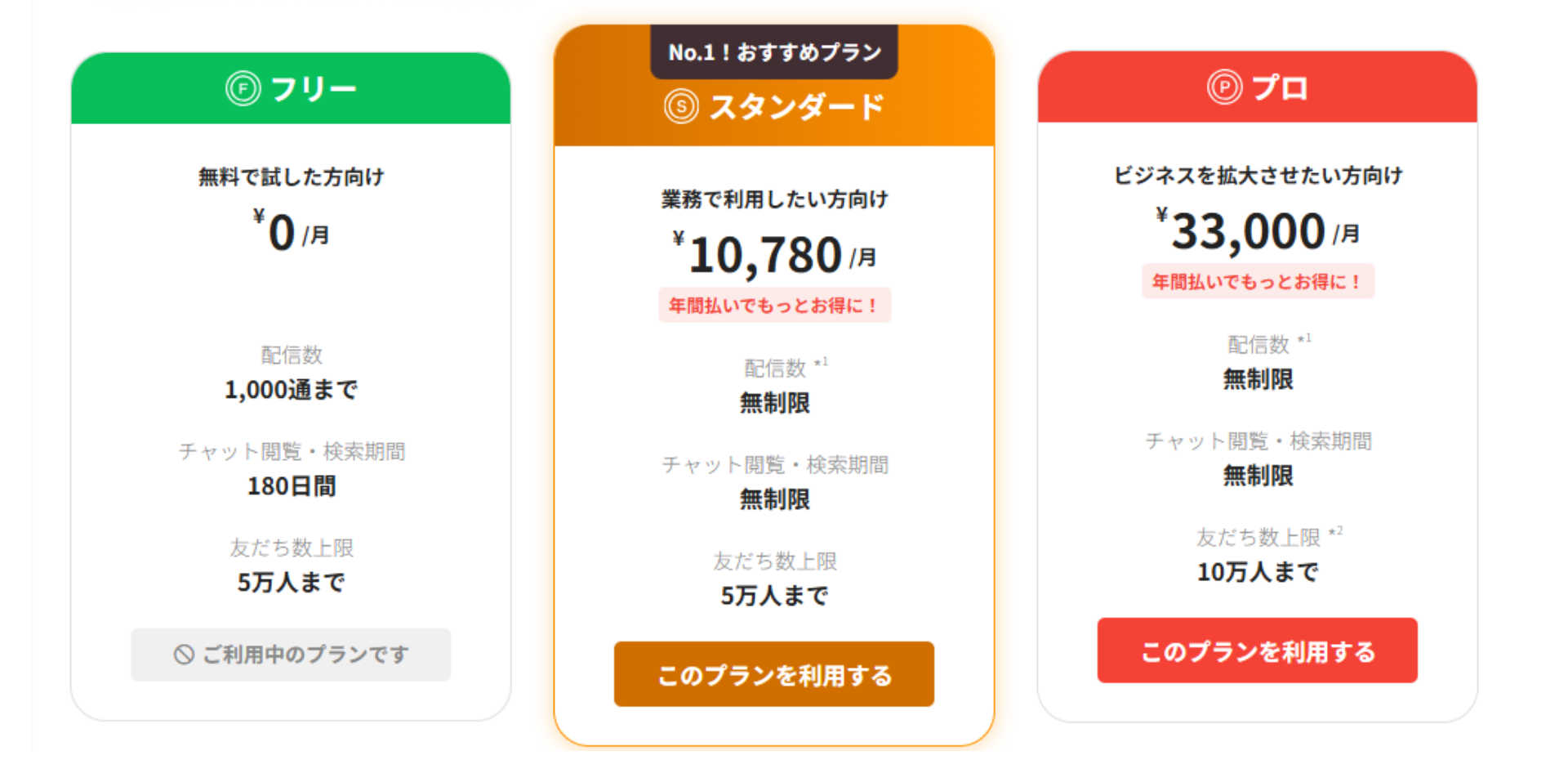The image size is (1568, 760).
Task: Click the prohibited icon on ご利用中のプランです button
Action: tap(184, 655)
